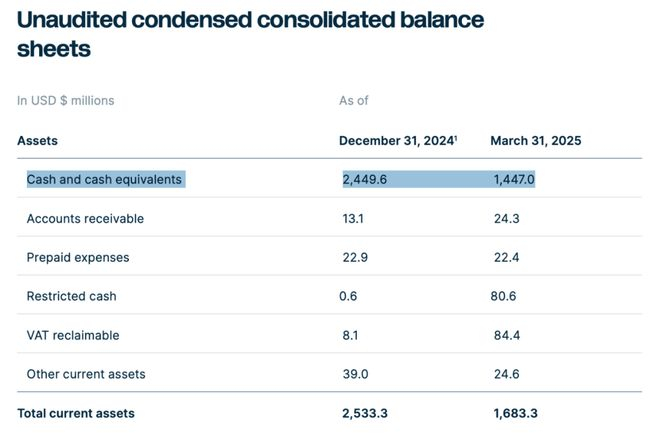Click the Assets column header

37,141
